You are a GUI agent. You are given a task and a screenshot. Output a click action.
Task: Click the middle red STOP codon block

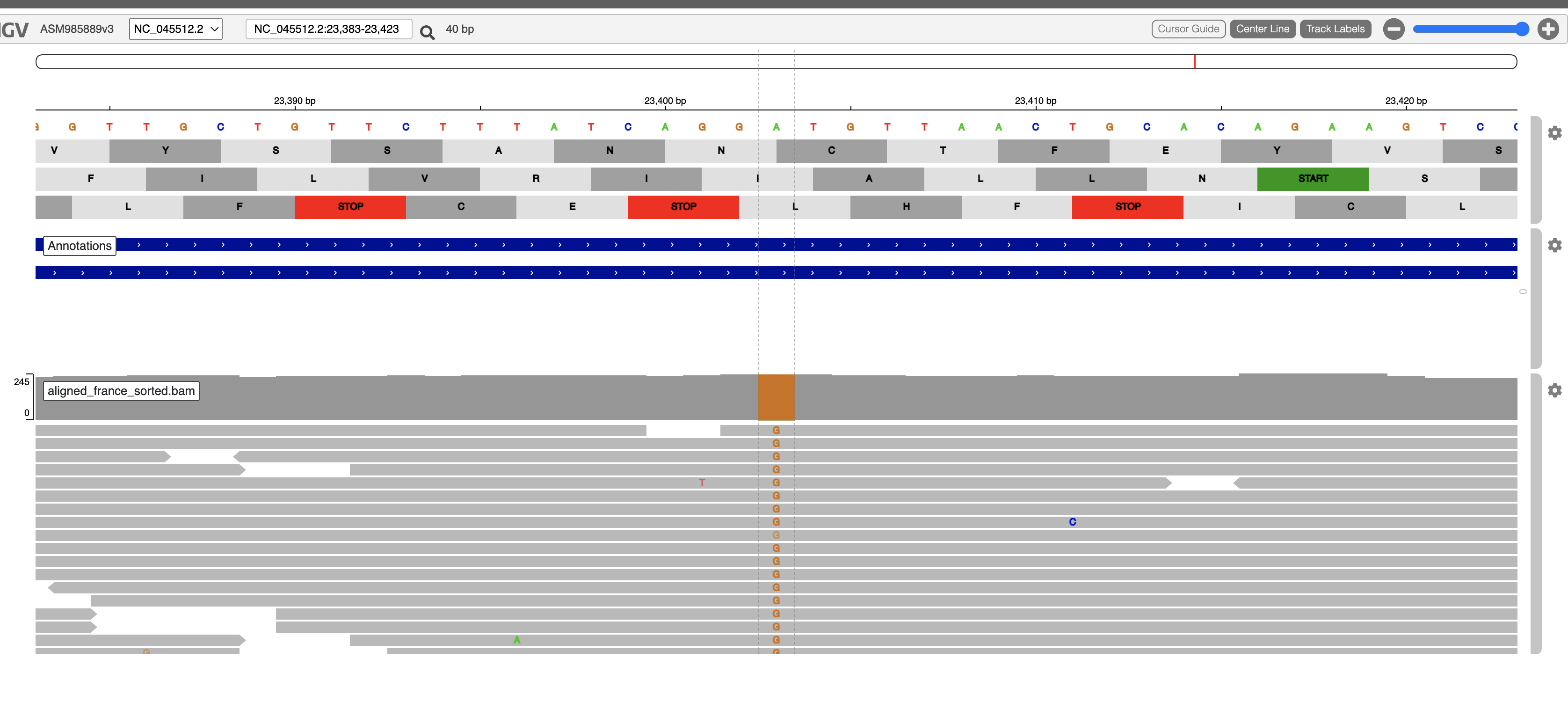click(x=683, y=207)
